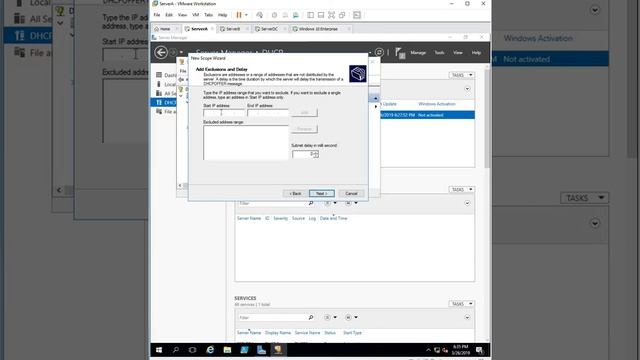640x360 pixels.
Task: Open the Server Manager Tools menu
Action: (439, 53)
